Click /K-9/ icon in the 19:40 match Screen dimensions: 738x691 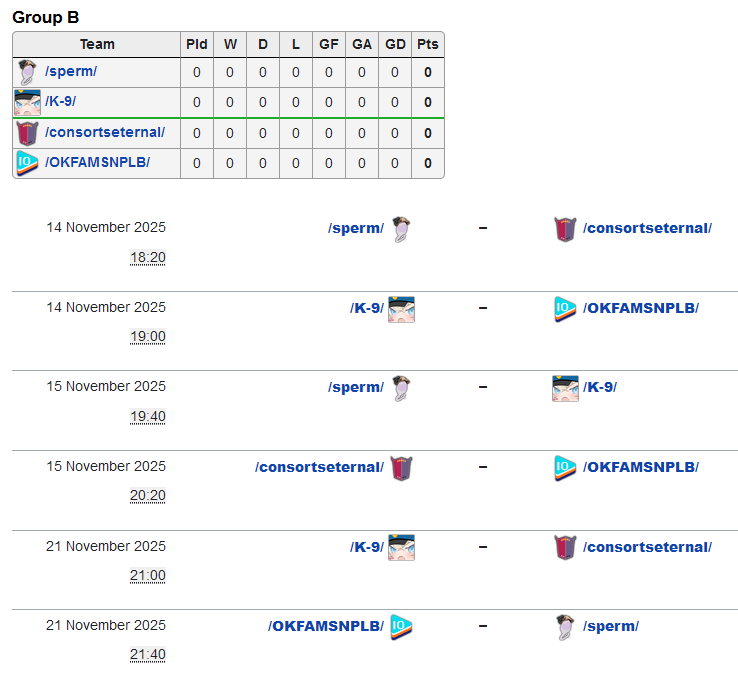[565, 388]
